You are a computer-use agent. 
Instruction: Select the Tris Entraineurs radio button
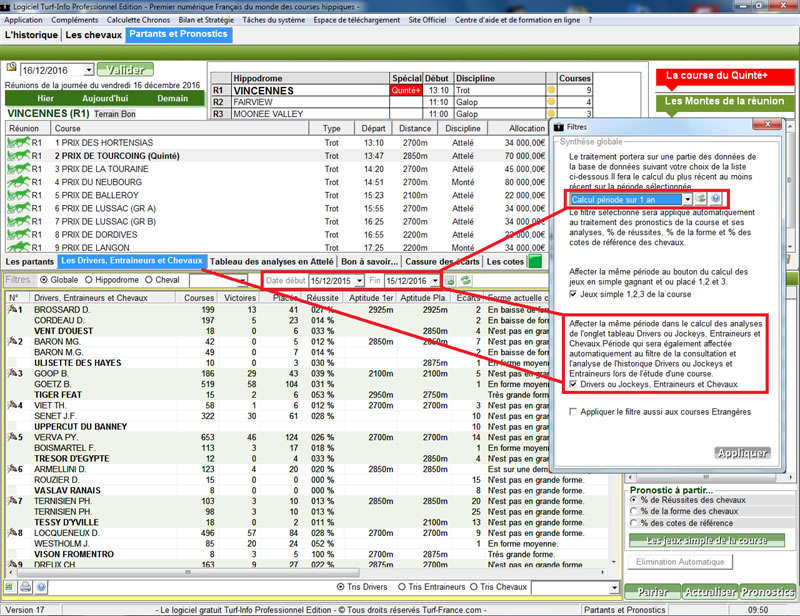tap(402, 587)
